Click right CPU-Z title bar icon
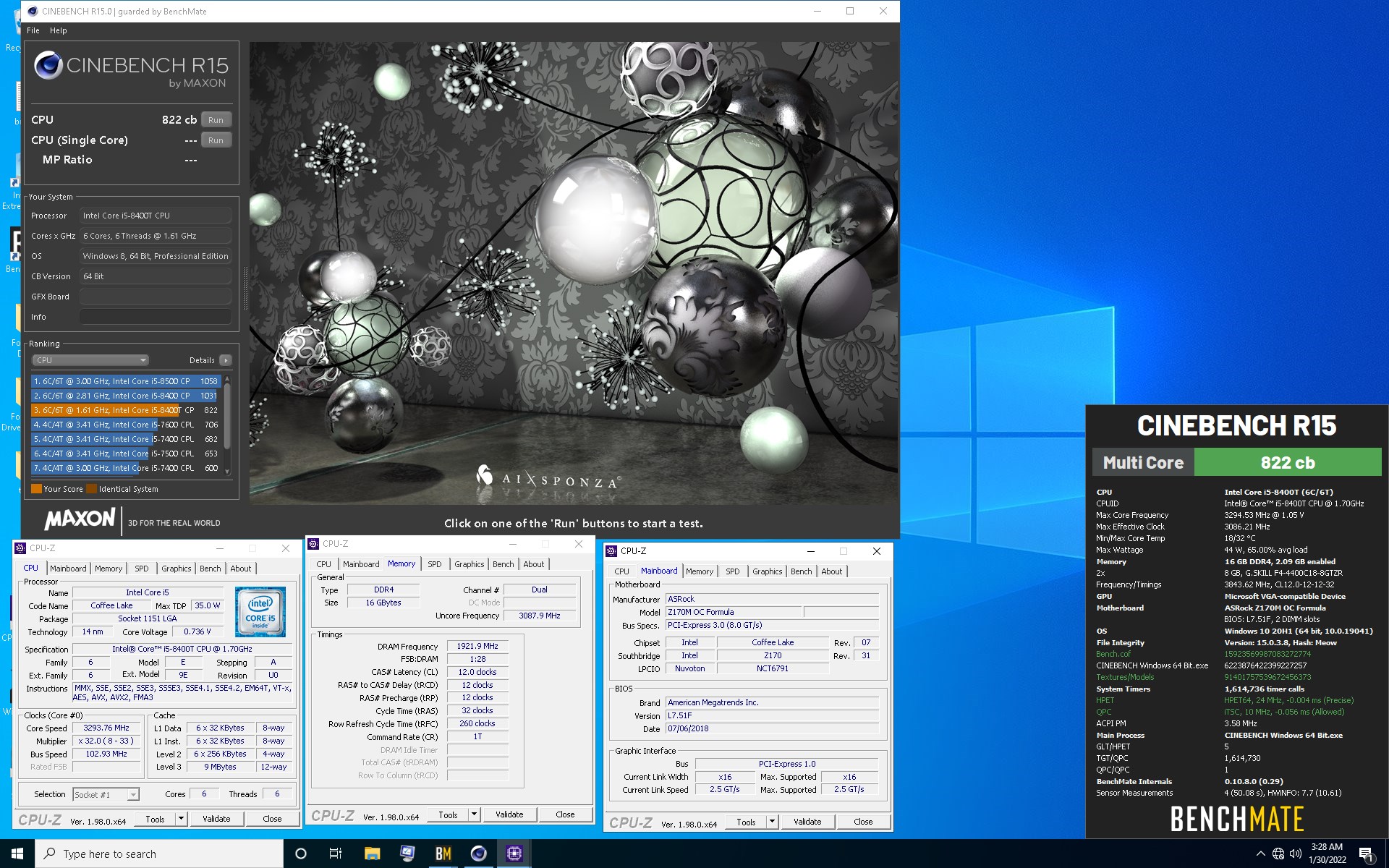Screen dimensions: 1389x868 (611, 551)
